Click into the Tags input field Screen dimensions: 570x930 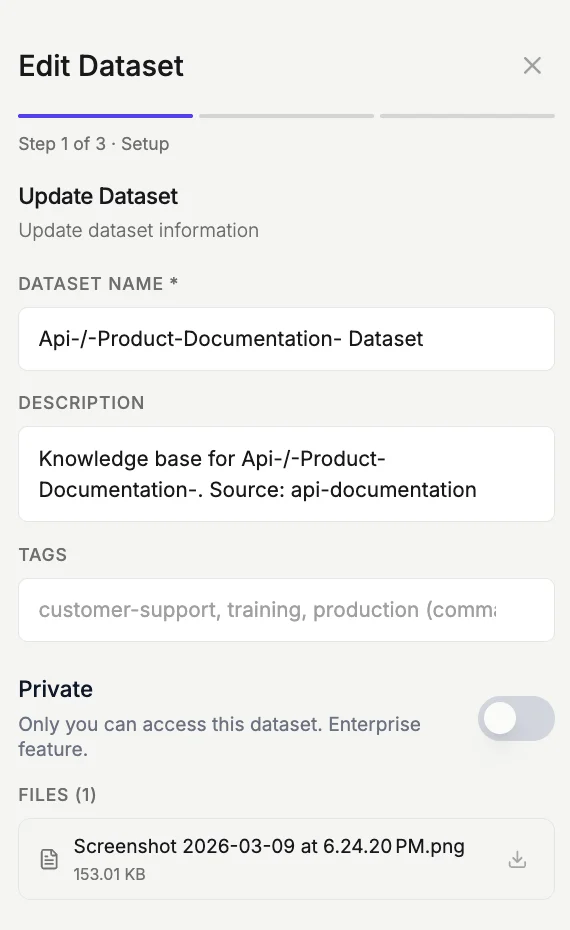click(286, 610)
